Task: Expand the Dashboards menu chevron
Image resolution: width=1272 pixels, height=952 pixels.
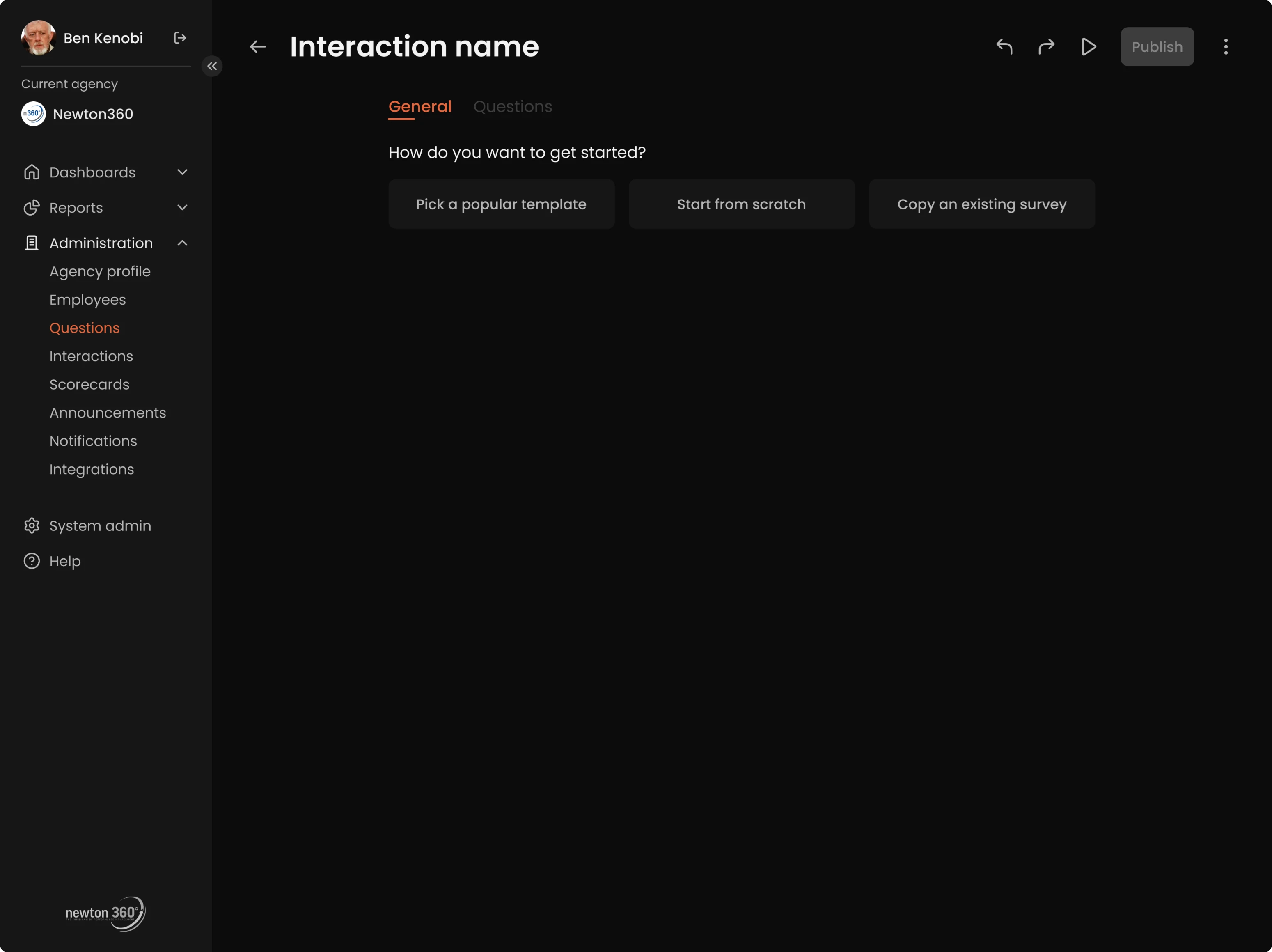Action: pos(182,172)
